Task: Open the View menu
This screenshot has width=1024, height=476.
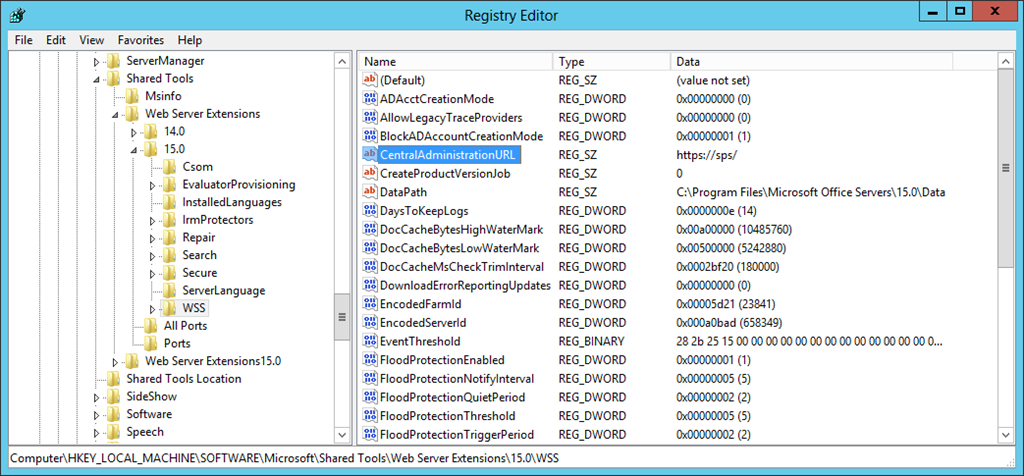Action: tap(91, 40)
